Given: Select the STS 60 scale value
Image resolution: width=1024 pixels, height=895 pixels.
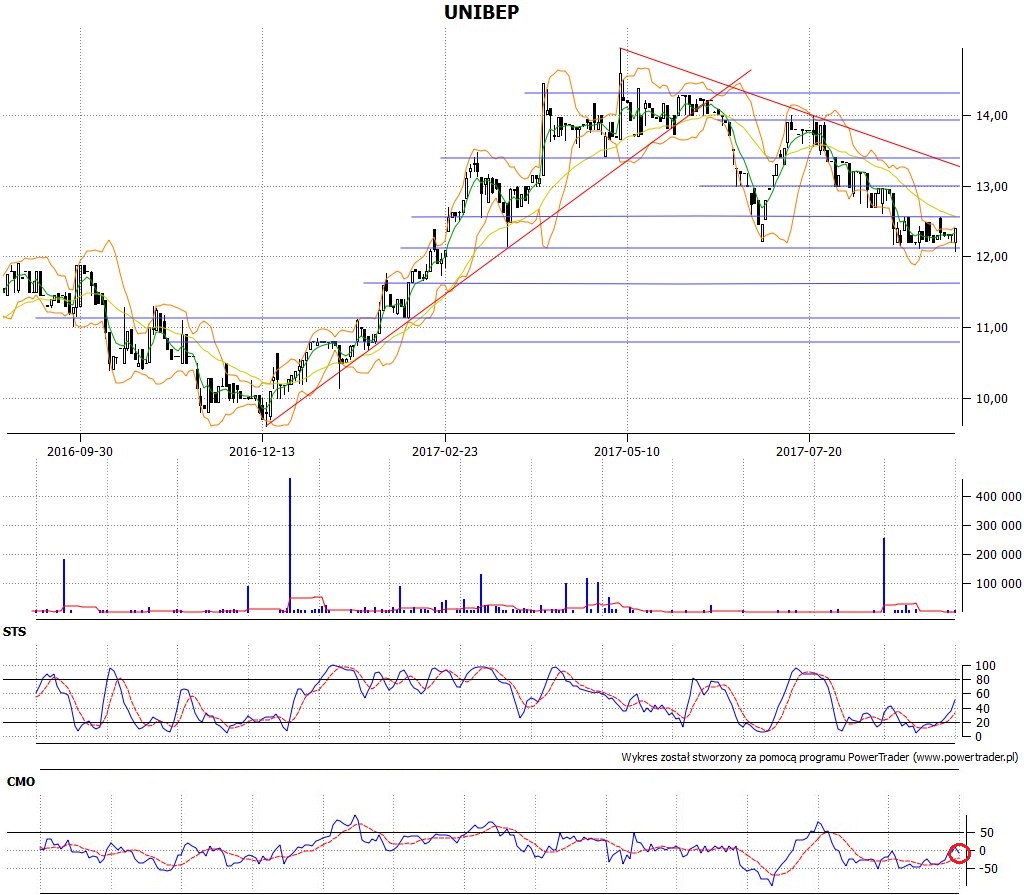Looking at the screenshot, I should [983, 694].
